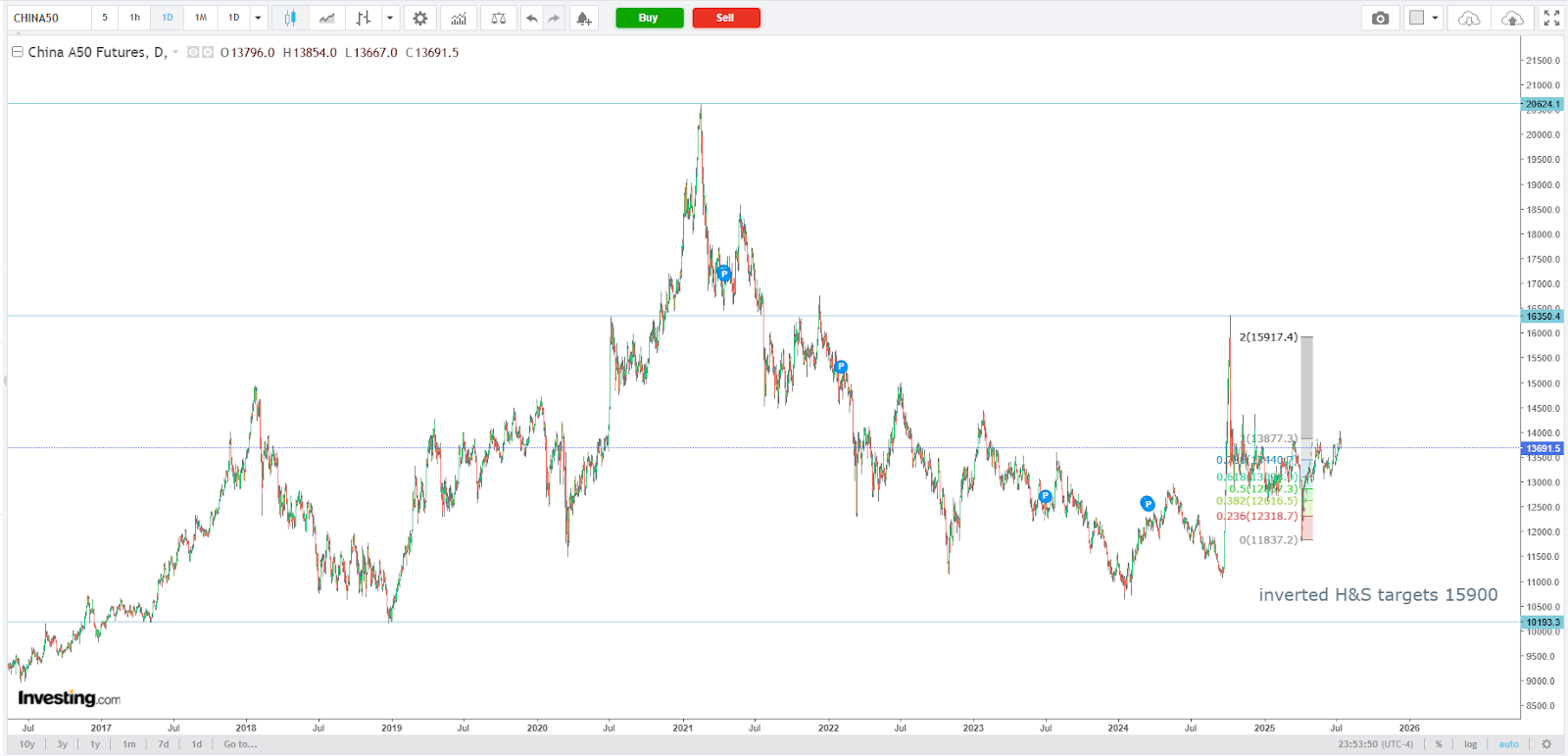Save chart layout to cloud
Screen dimensions: 1568x756
[1512, 18]
